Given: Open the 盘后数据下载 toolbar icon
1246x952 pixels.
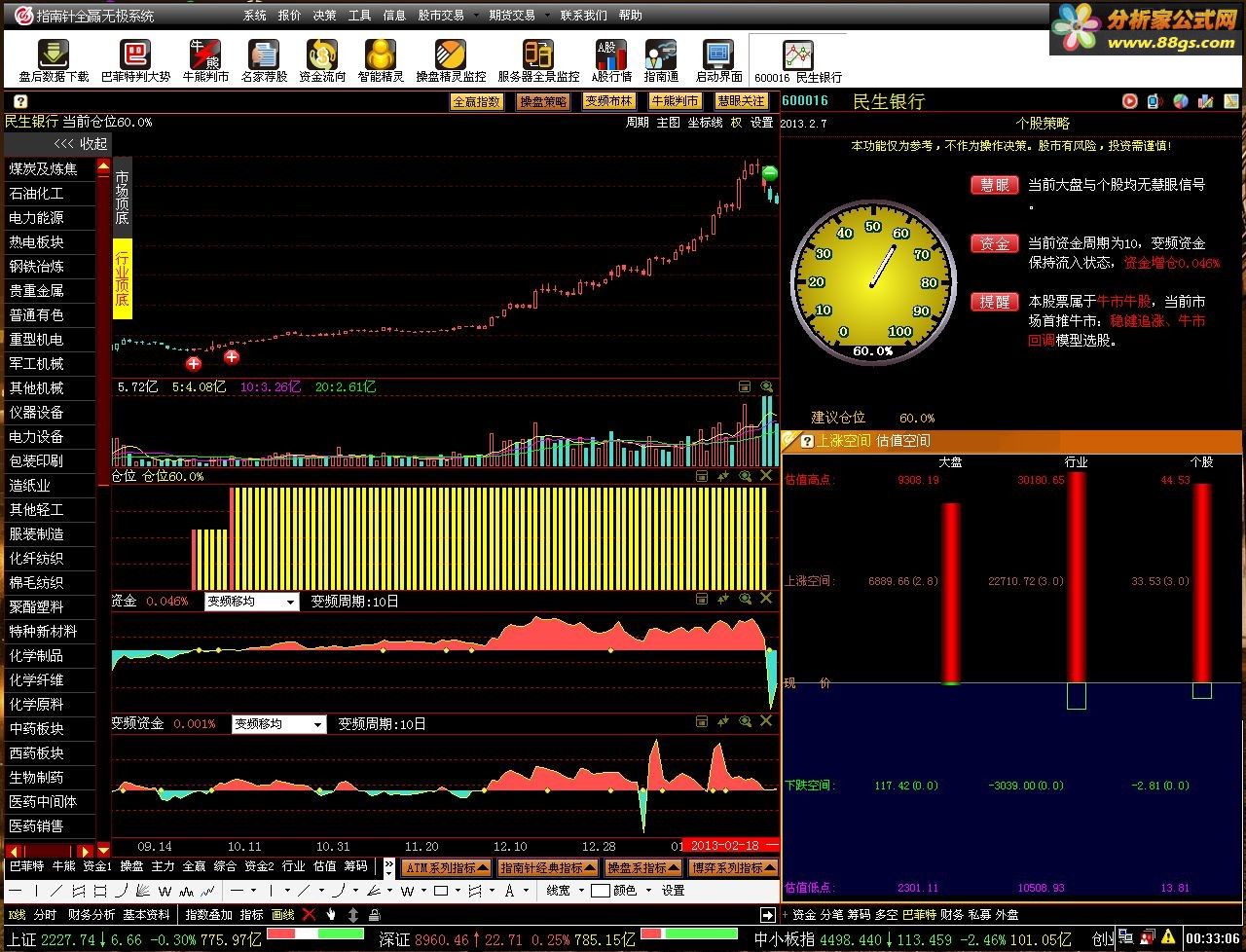Looking at the screenshot, I should [54, 60].
